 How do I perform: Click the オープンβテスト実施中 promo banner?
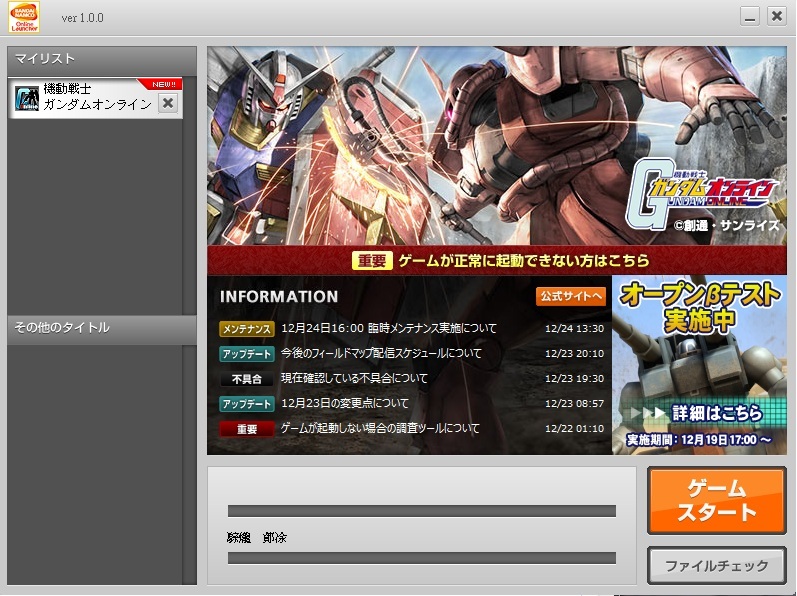(x=699, y=365)
